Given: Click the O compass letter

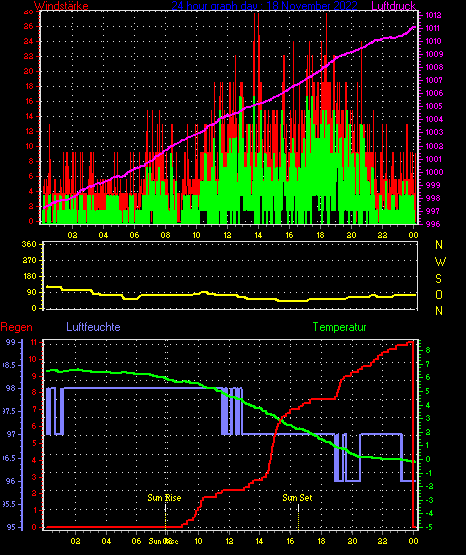Looking at the screenshot, I should pyautogui.click(x=439, y=295).
